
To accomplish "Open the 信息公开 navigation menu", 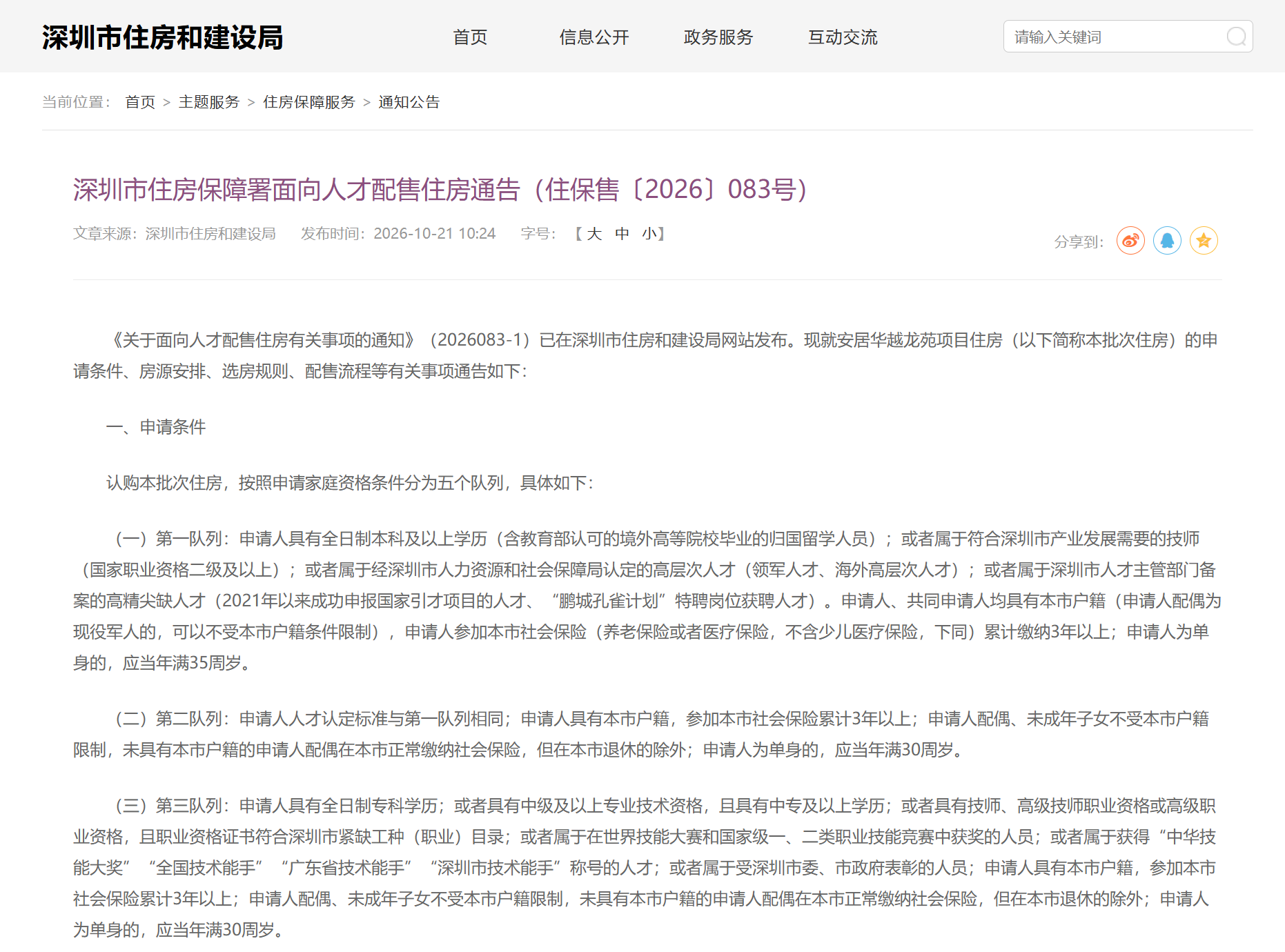I will pos(594,37).
